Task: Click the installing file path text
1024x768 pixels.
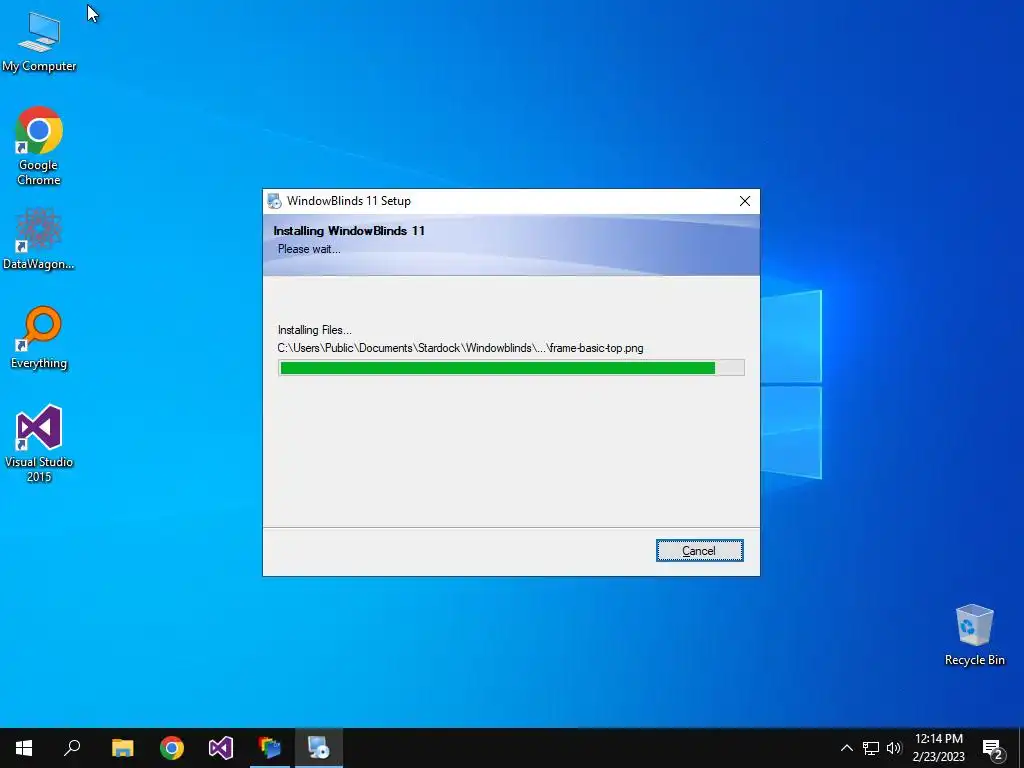Action: point(460,348)
